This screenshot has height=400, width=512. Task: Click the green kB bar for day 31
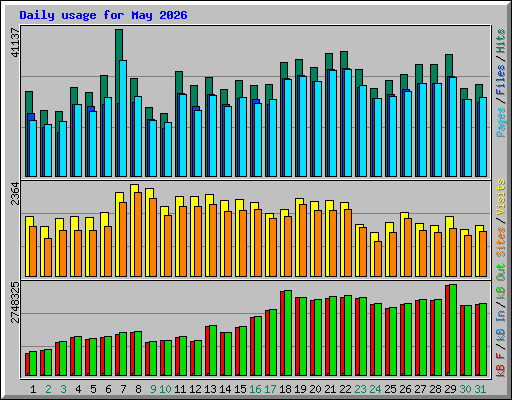(483, 340)
